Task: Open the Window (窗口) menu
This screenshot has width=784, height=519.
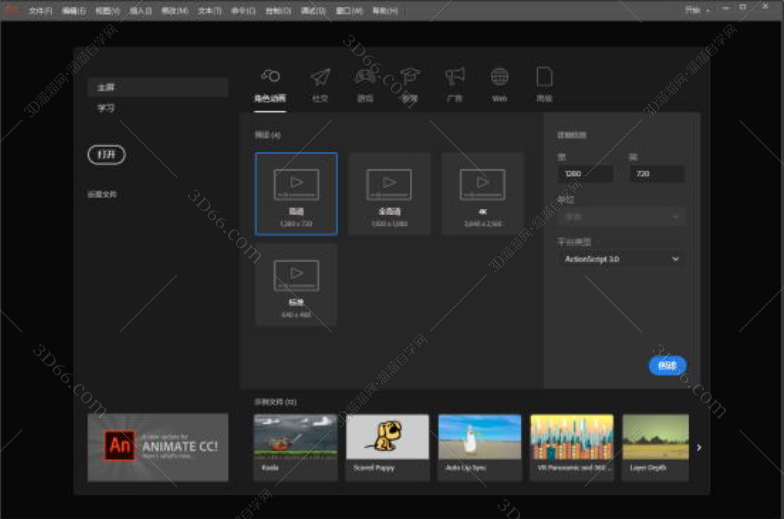Action: click(x=347, y=10)
